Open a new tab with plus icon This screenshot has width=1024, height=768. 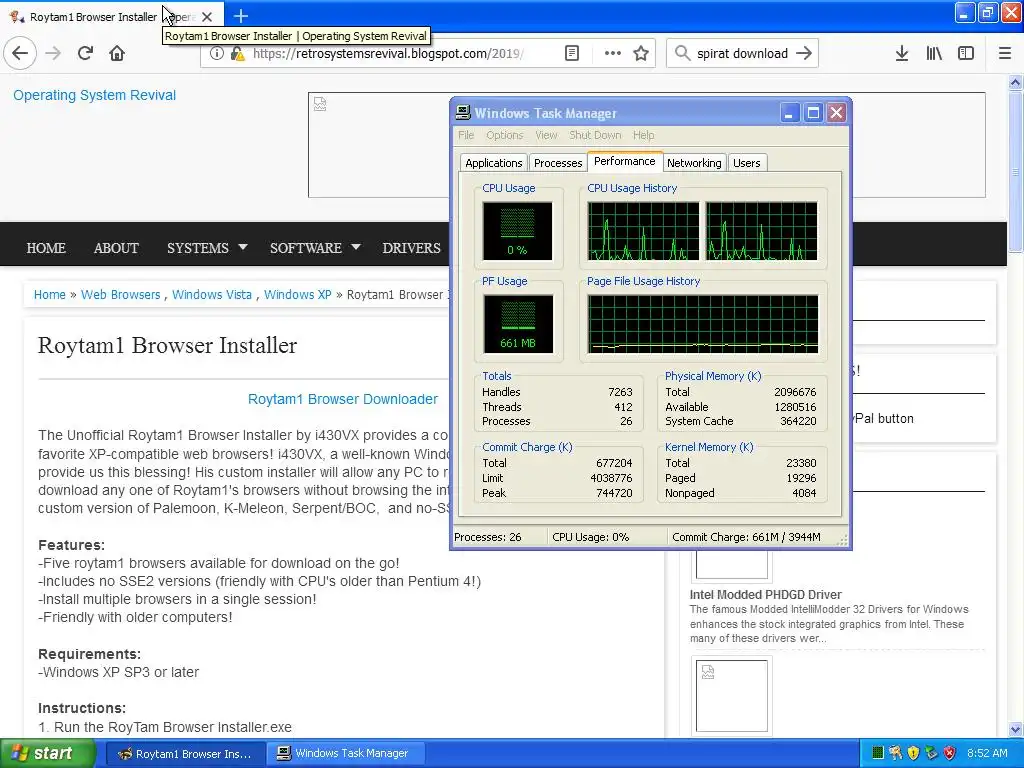pos(240,16)
